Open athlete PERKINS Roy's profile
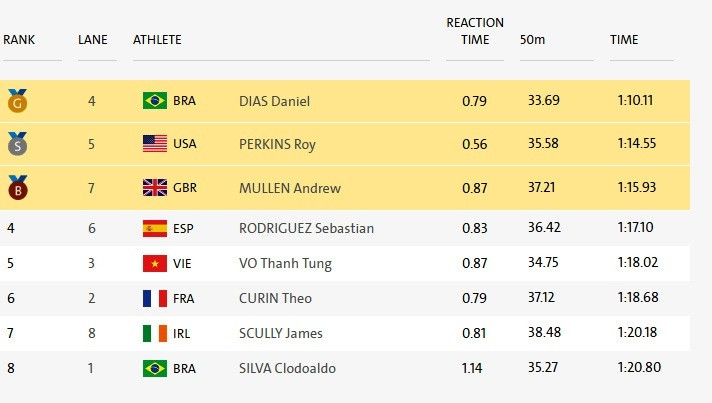 [277, 144]
